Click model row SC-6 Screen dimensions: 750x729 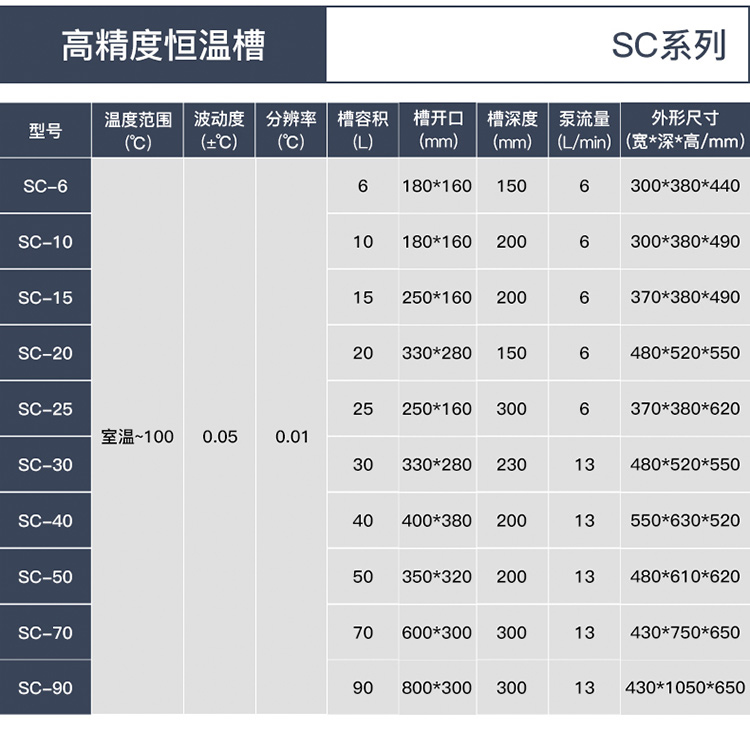[x=45, y=186]
